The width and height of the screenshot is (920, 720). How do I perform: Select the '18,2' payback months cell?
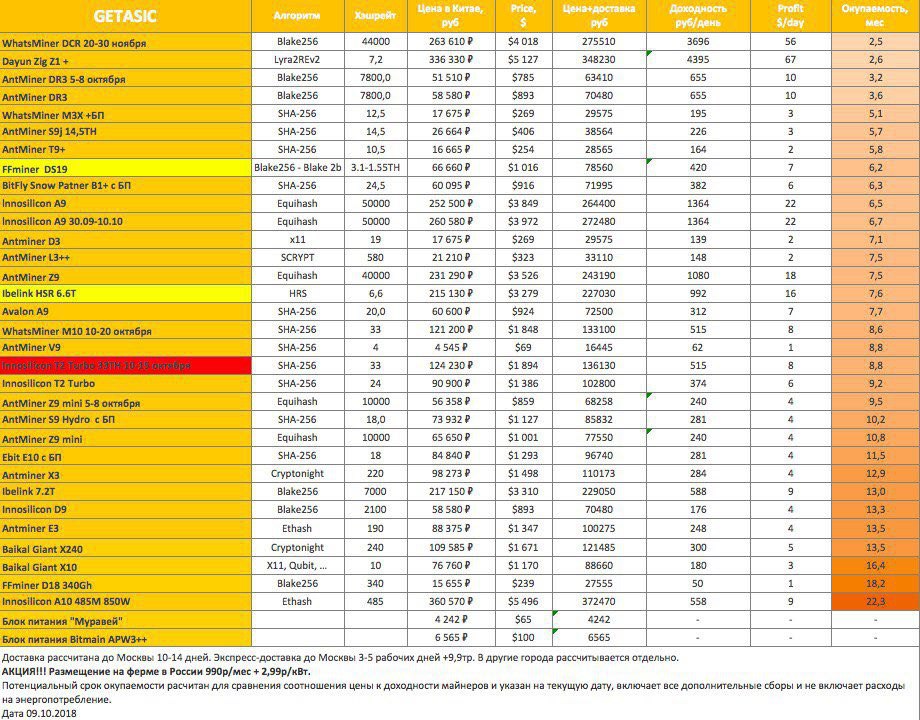pos(875,584)
